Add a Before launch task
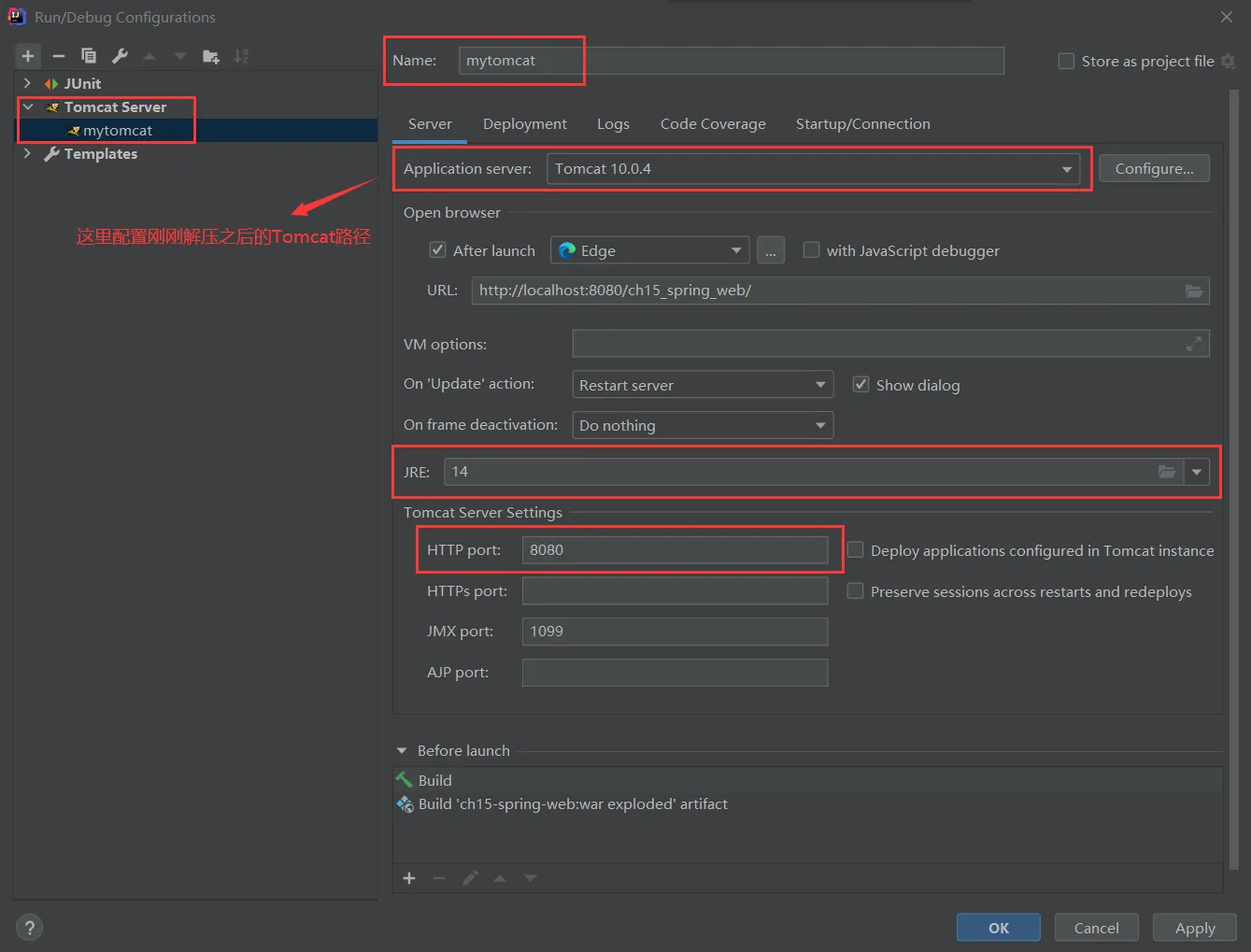 409,878
